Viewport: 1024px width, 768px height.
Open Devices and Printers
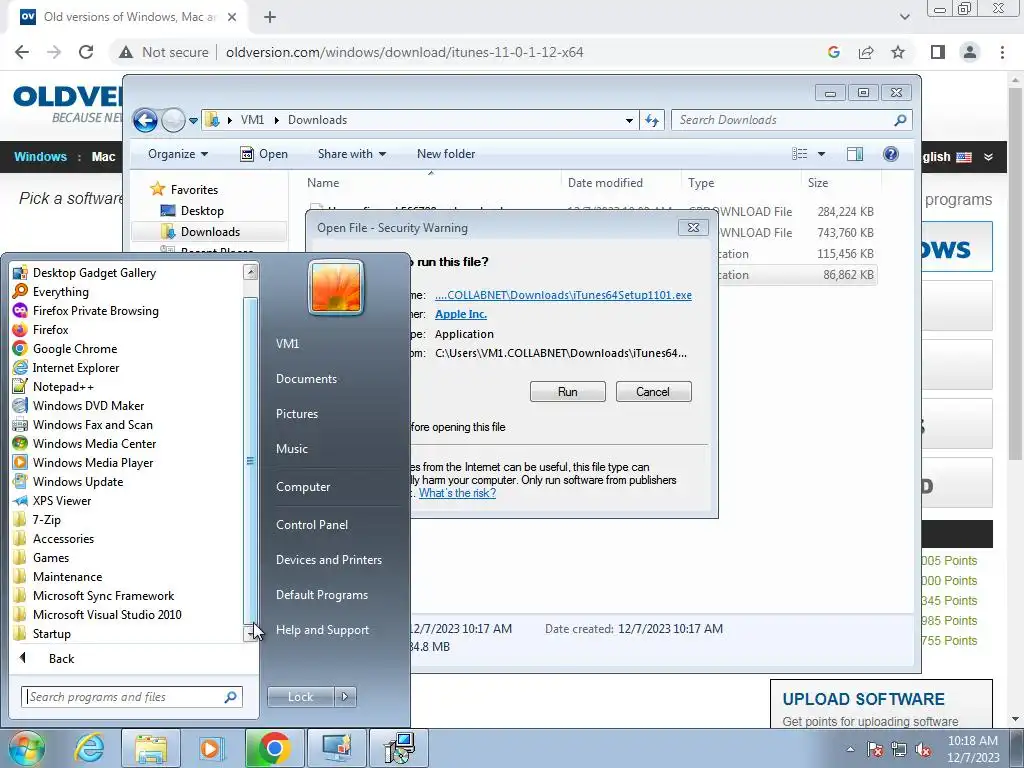click(328, 560)
